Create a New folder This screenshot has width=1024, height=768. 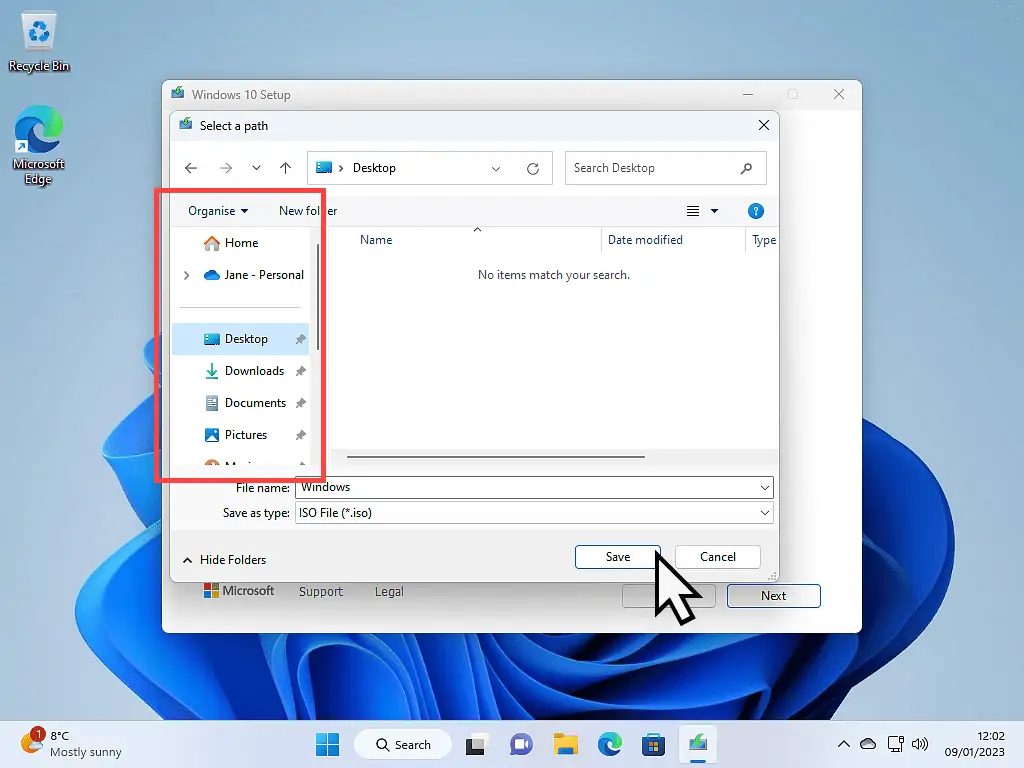point(307,211)
